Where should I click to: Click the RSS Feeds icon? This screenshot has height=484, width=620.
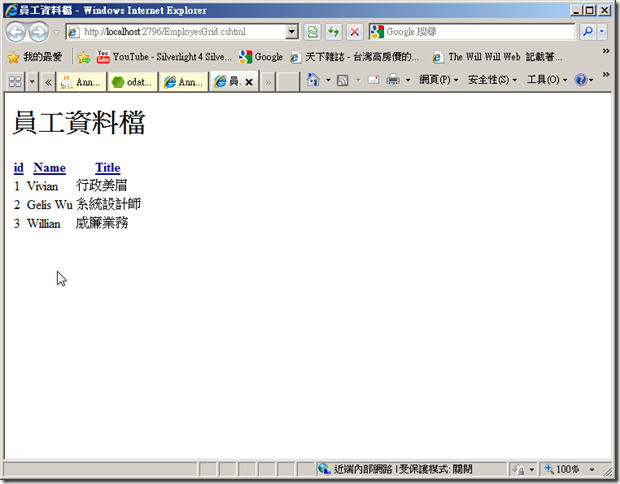[343, 80]
